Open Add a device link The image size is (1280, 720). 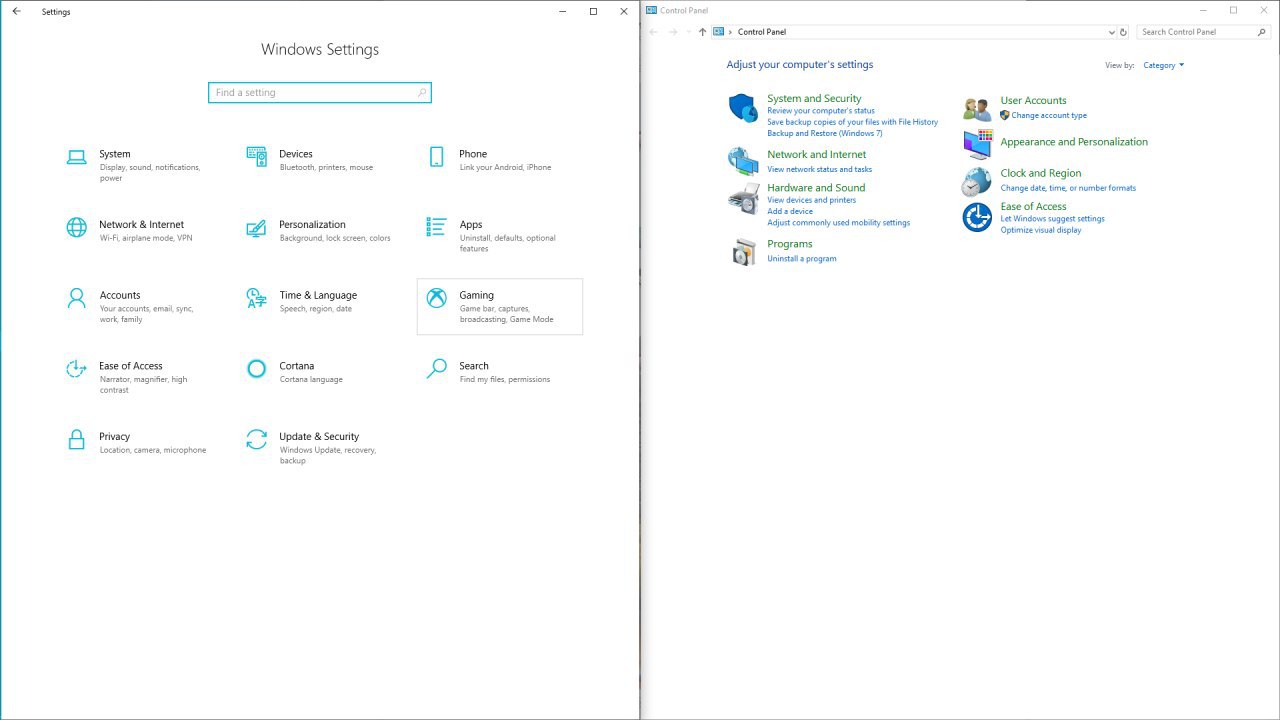point(790,211)
